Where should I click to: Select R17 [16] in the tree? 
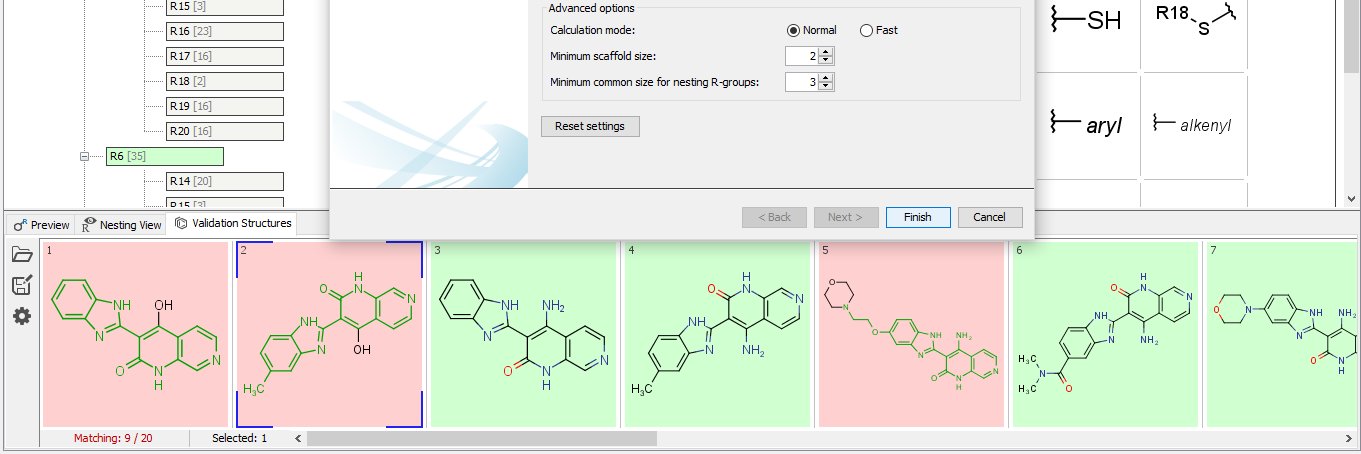225,56
